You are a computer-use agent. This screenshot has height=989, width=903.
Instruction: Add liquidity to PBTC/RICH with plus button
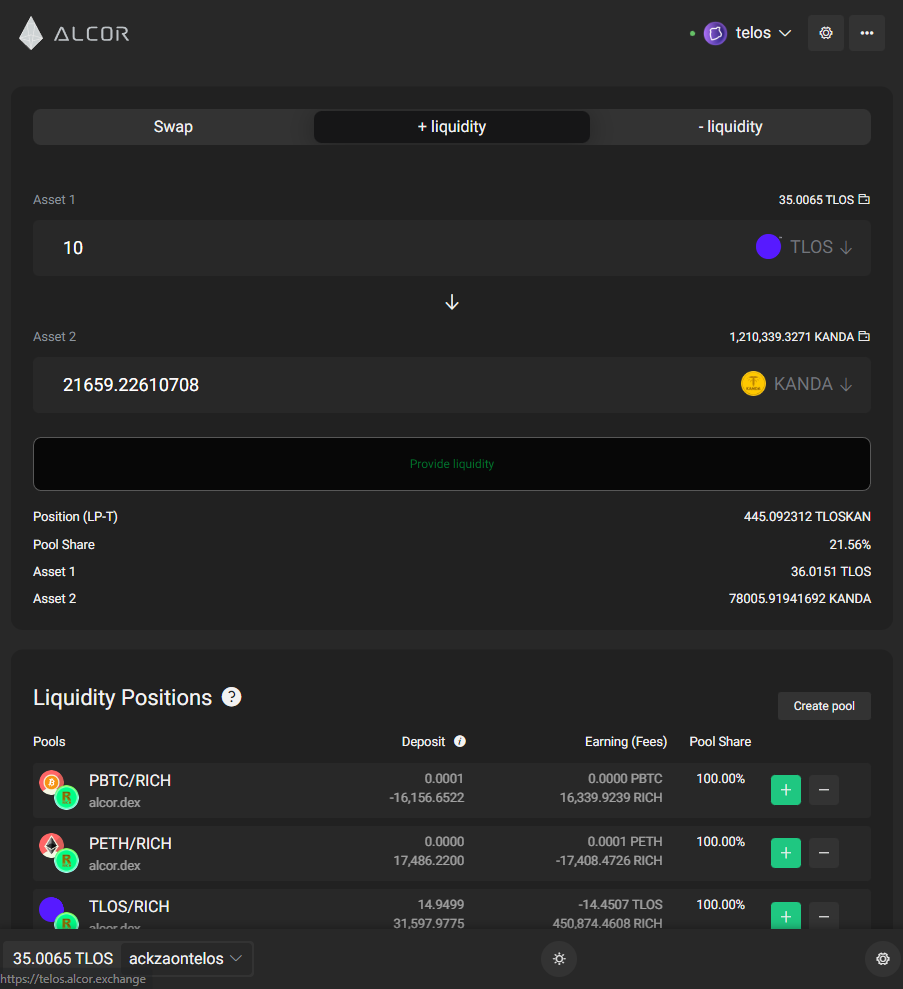tap(786, 790)
